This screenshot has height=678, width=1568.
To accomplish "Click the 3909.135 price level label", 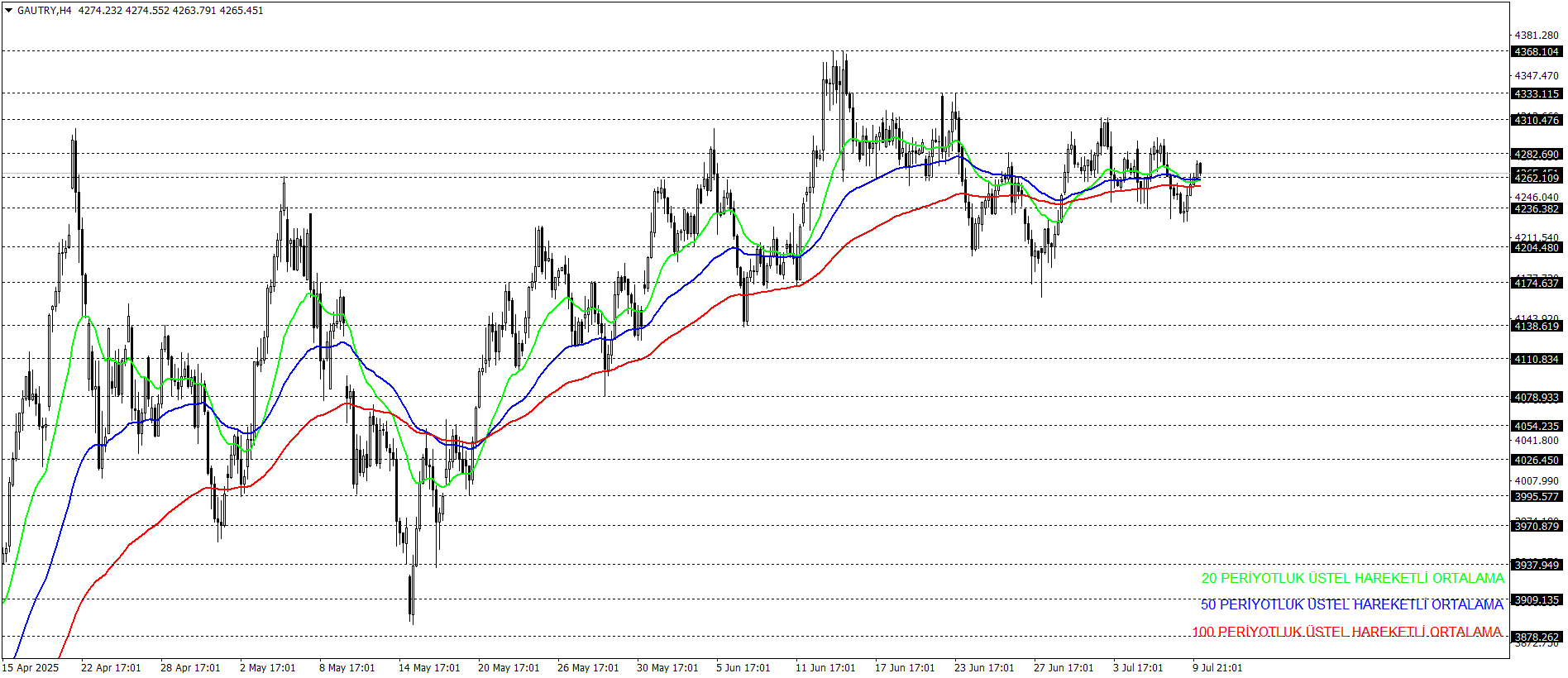I will click(x=1537, y=599).
